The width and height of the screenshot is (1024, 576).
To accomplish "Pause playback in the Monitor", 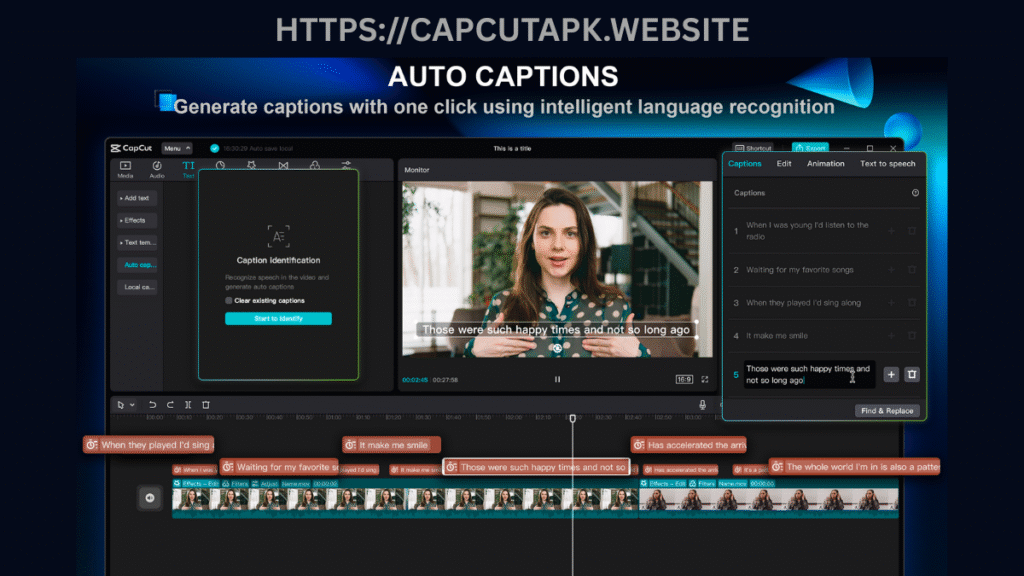I will [557, 379].
